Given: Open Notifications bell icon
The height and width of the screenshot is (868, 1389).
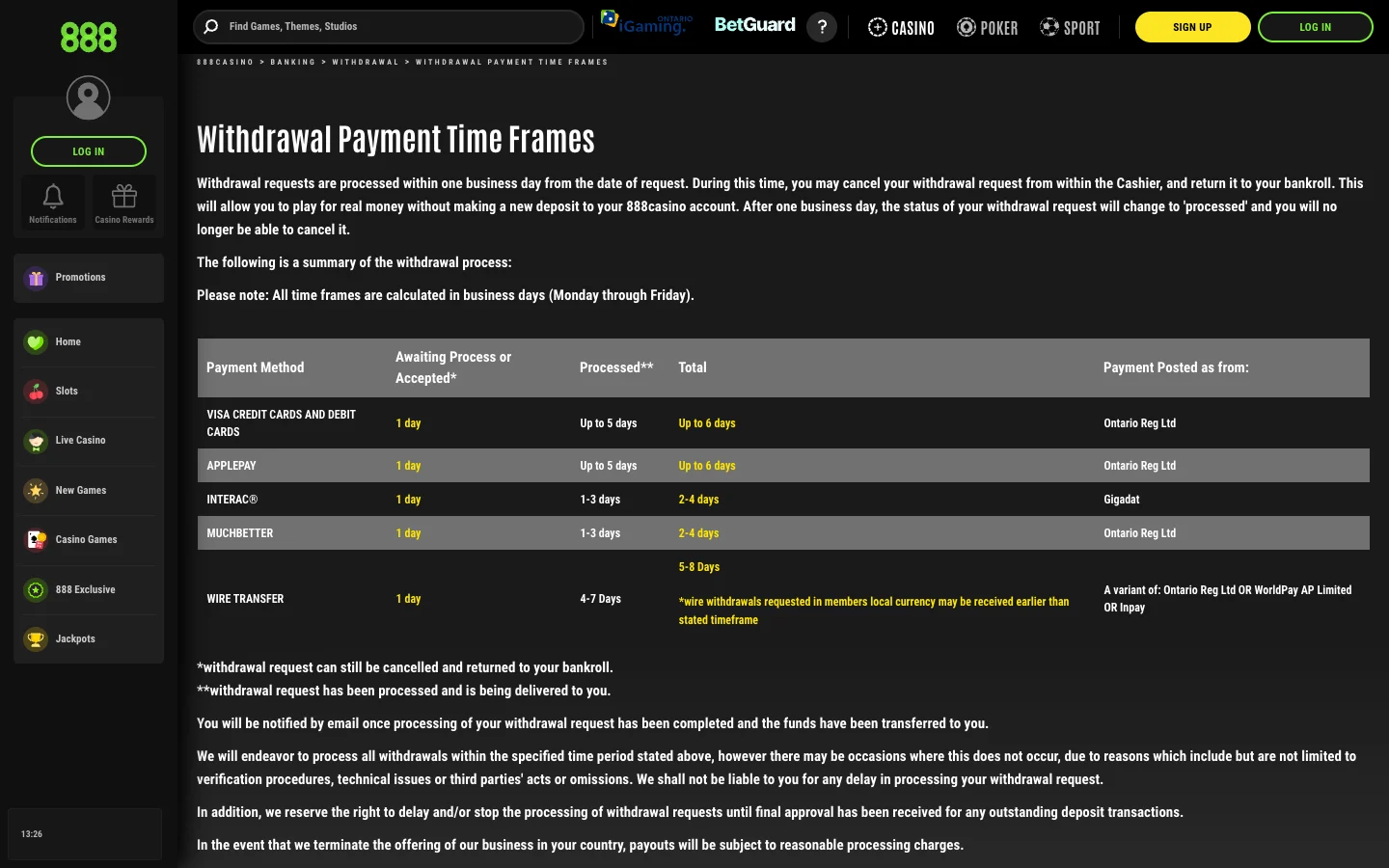Looking at the screenshot, I should [x=53, y=197].
